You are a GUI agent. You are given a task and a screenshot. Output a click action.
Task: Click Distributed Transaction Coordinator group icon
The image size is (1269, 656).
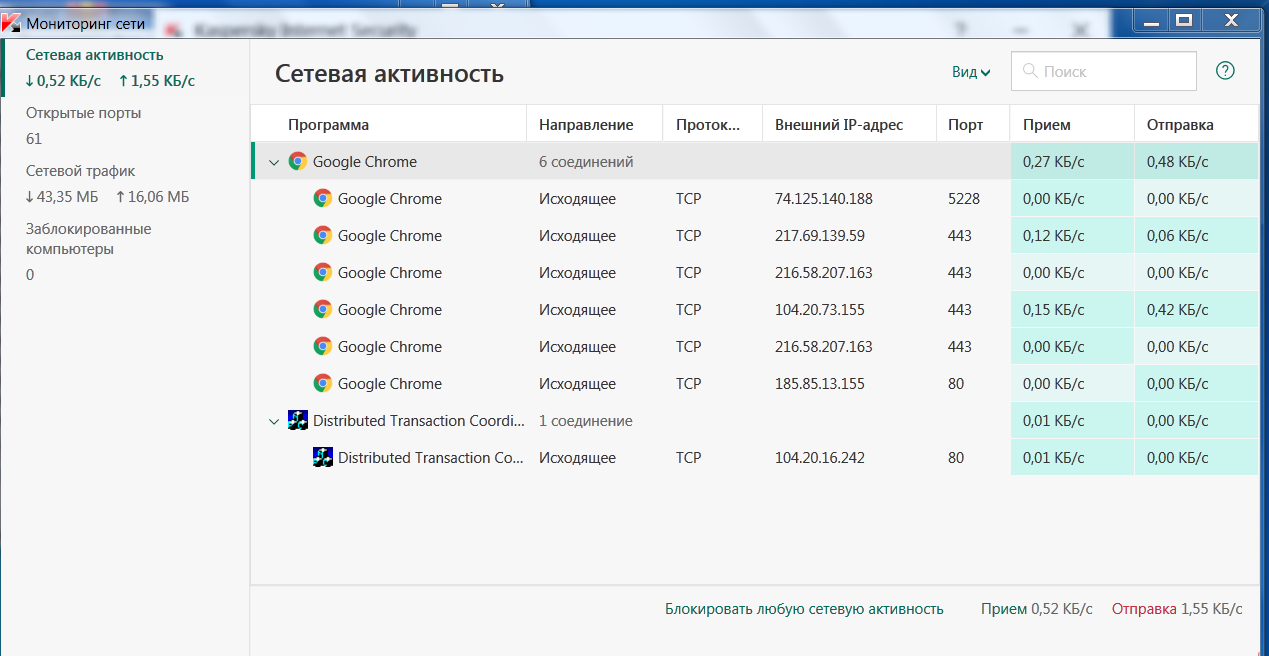pos(297,420)
